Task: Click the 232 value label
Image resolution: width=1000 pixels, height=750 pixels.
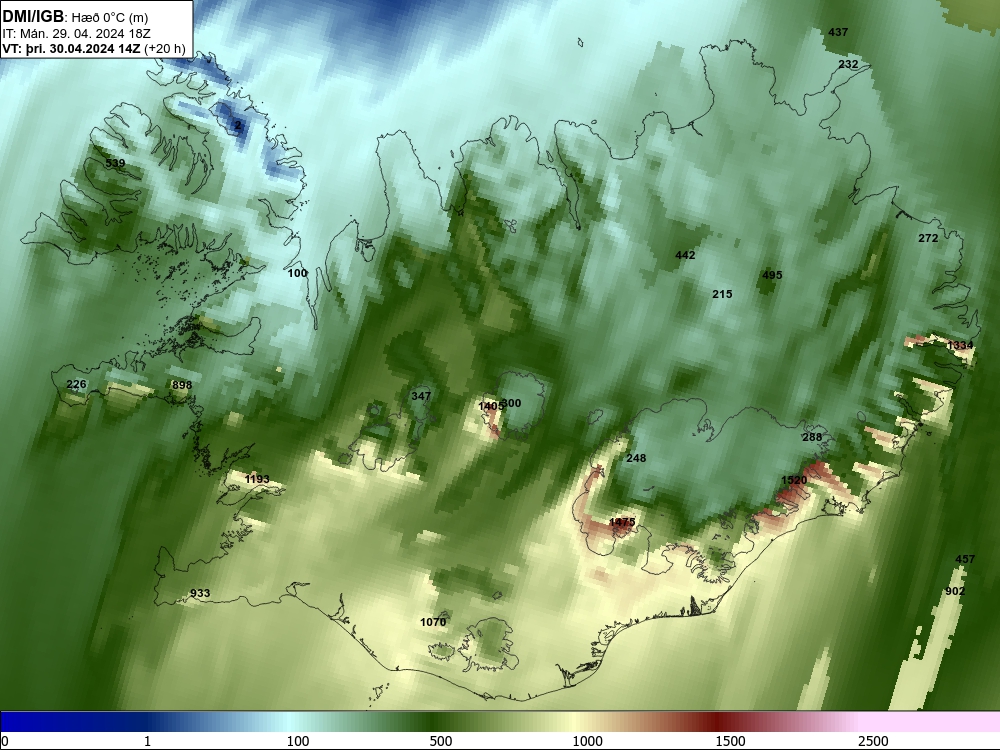Action: tap(848, 64)
